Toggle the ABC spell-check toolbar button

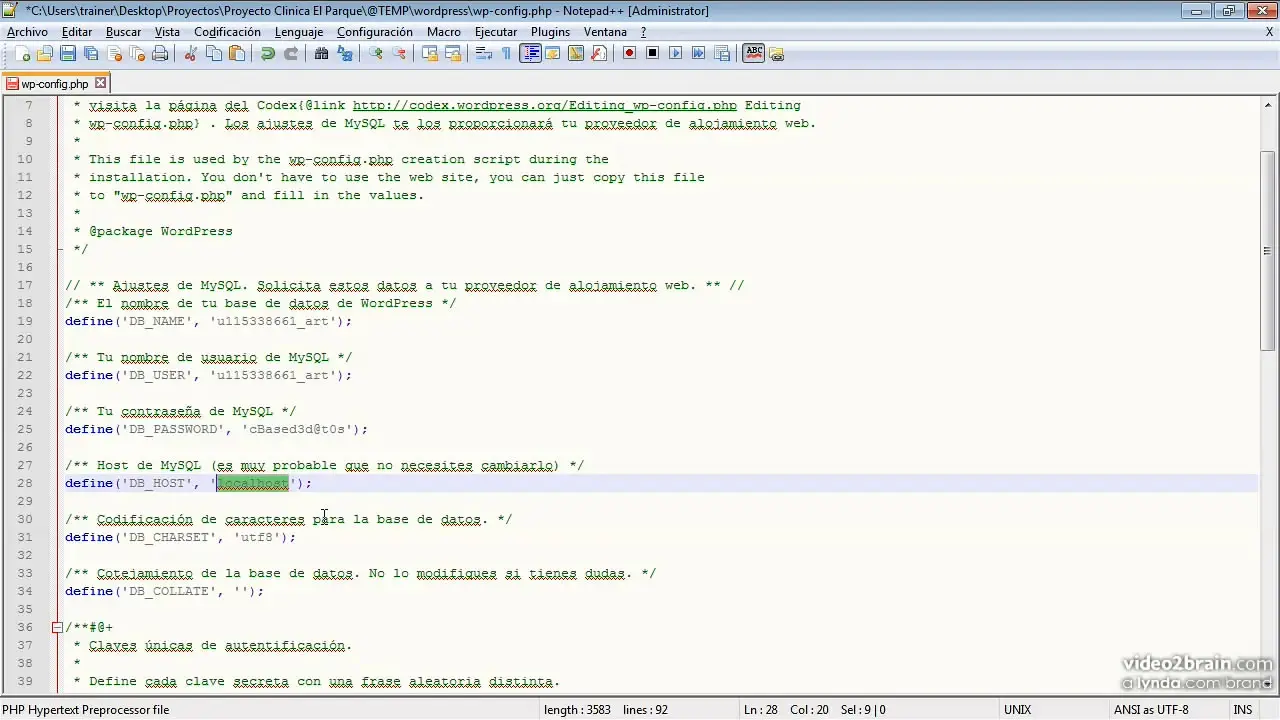click(754, 53)
